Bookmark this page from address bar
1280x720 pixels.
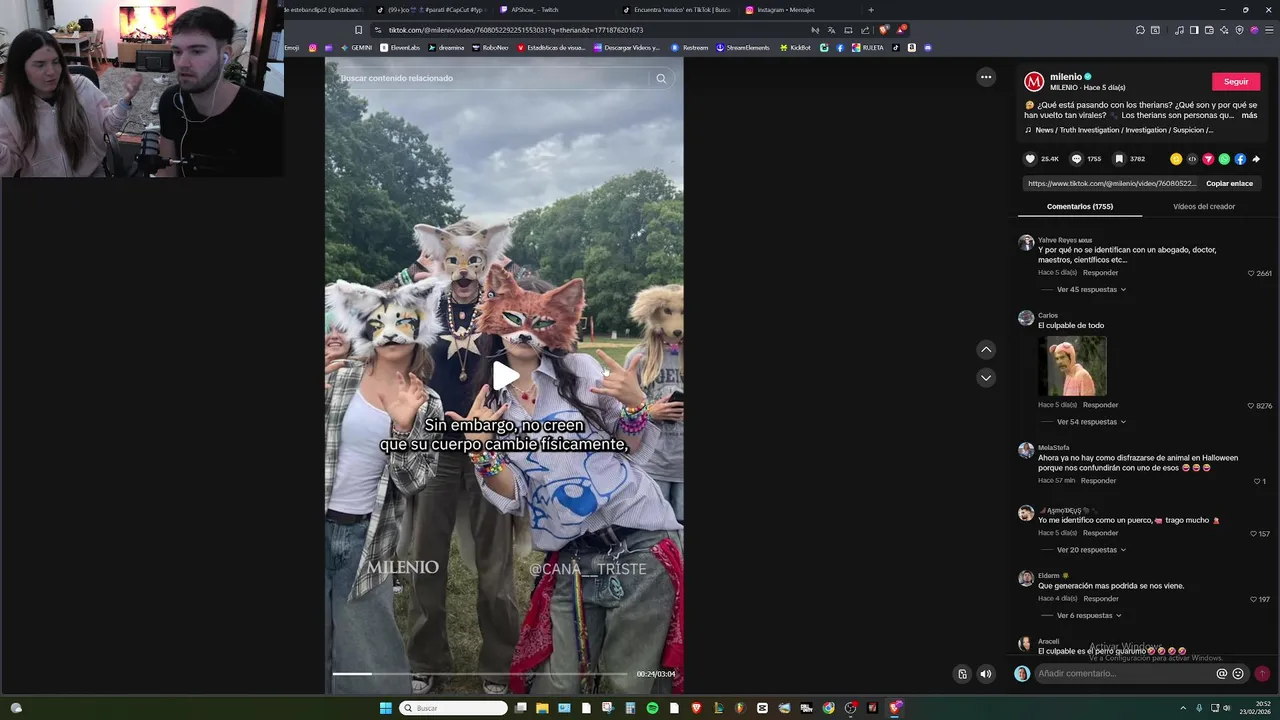358,30
